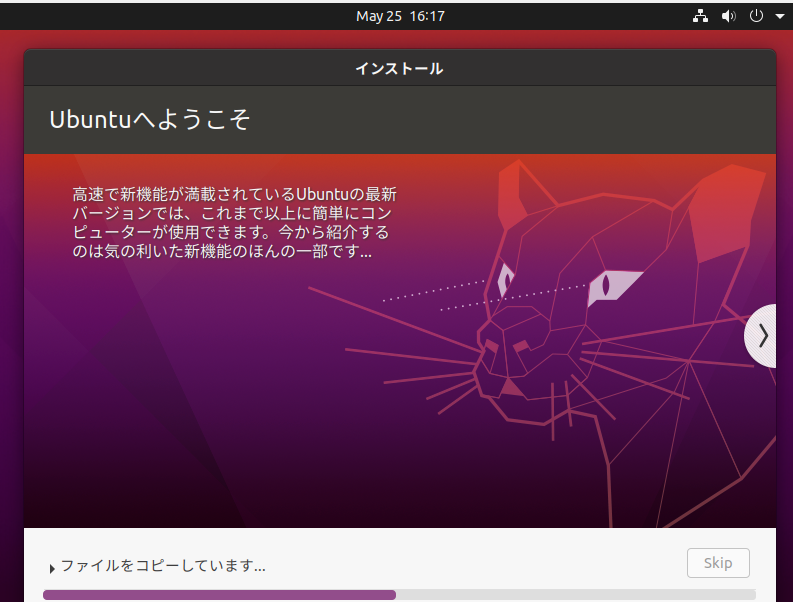
Task: Click the slideshow paragraph starting 高速で新機能が
Action: [x=234, y=223]
